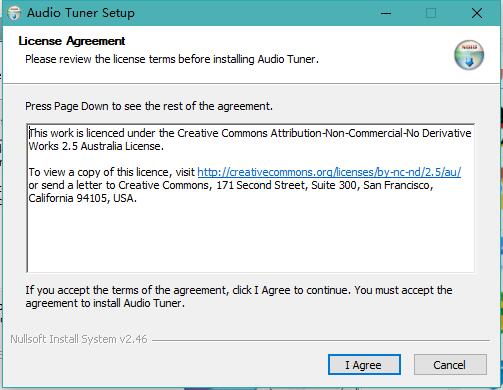The height and width of the screenshot is (390, 503).
Task: Accept the license with I Agree
Action: [364, 365]
